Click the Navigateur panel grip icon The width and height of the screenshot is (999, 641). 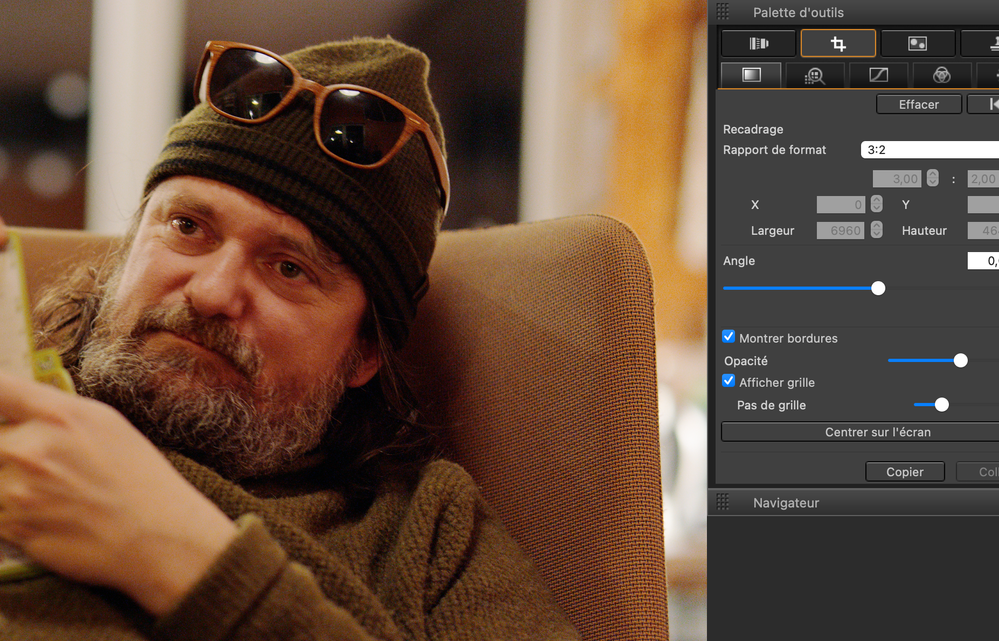point(723,502)
